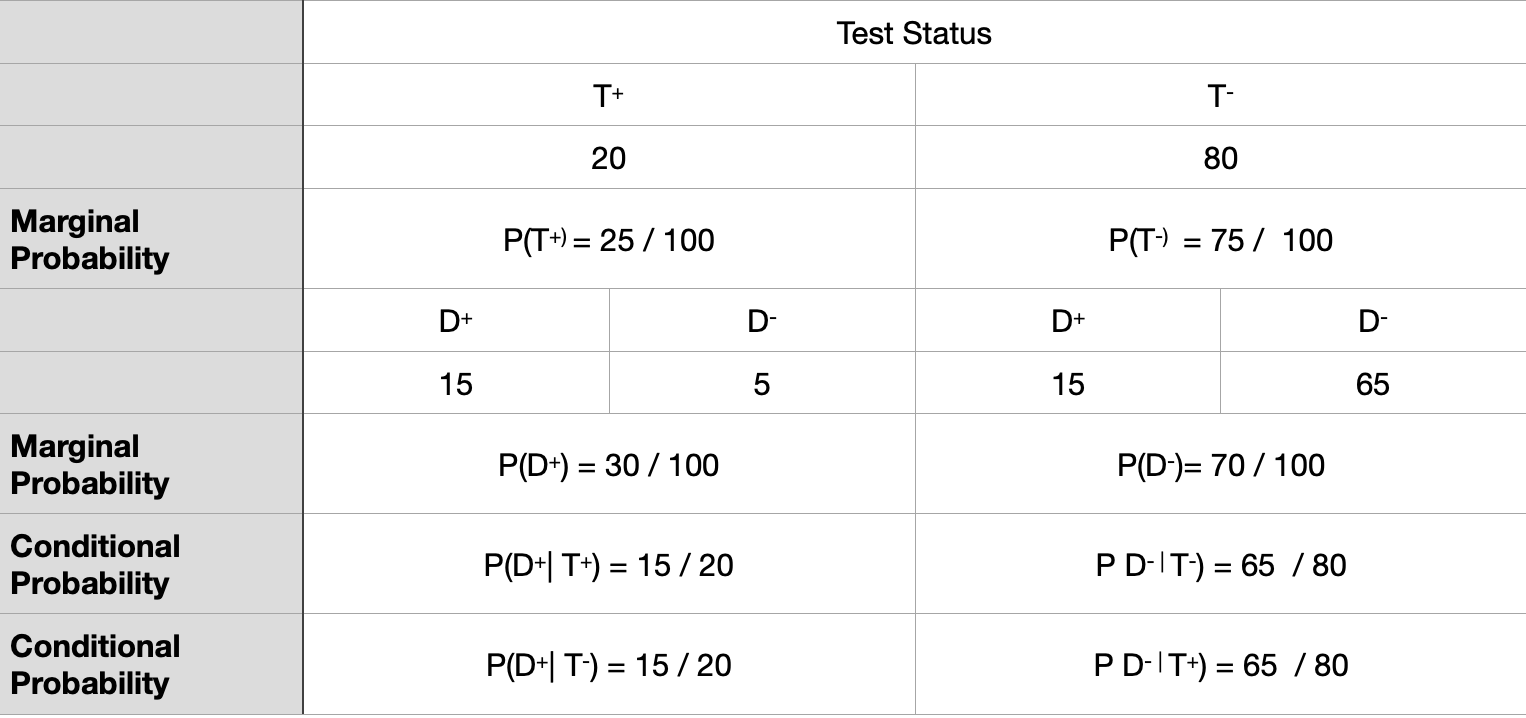Click the P D-|T-) = 65 / 80 cell
This screenshot has height=718, width=1526.
[1220, 565]
